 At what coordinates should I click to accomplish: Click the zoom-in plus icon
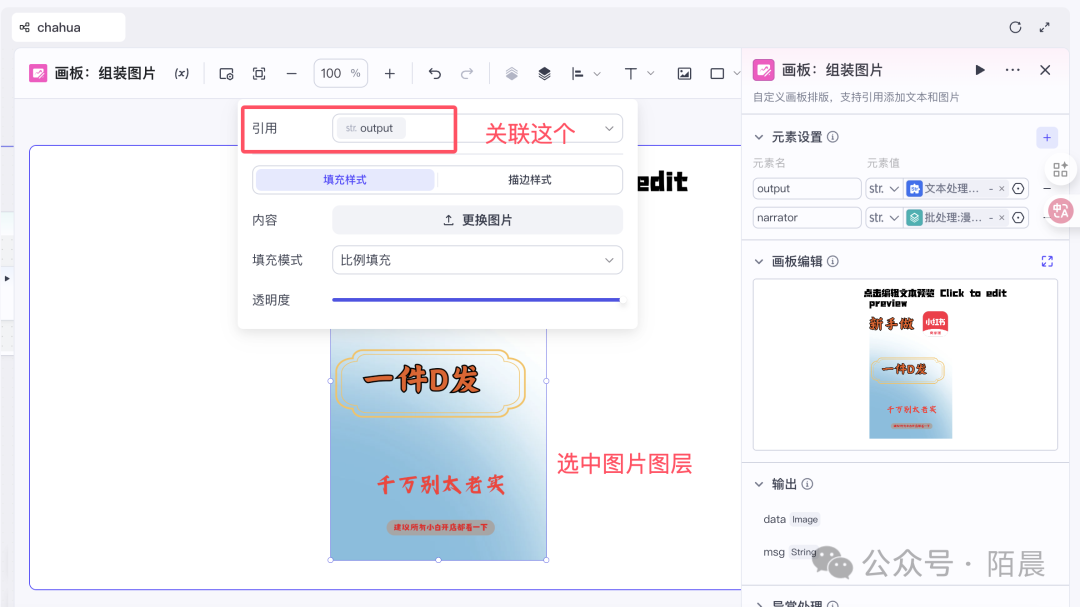coord(390,73)
